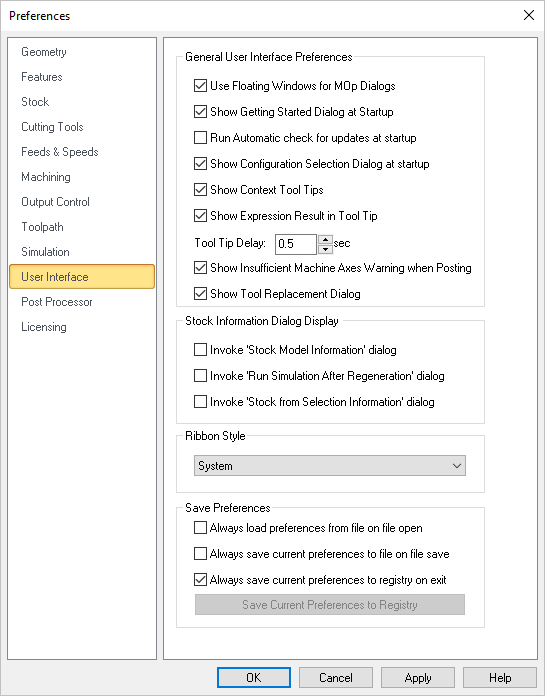Decrease Tool Tip Delay with down arrow

(326, 249)
